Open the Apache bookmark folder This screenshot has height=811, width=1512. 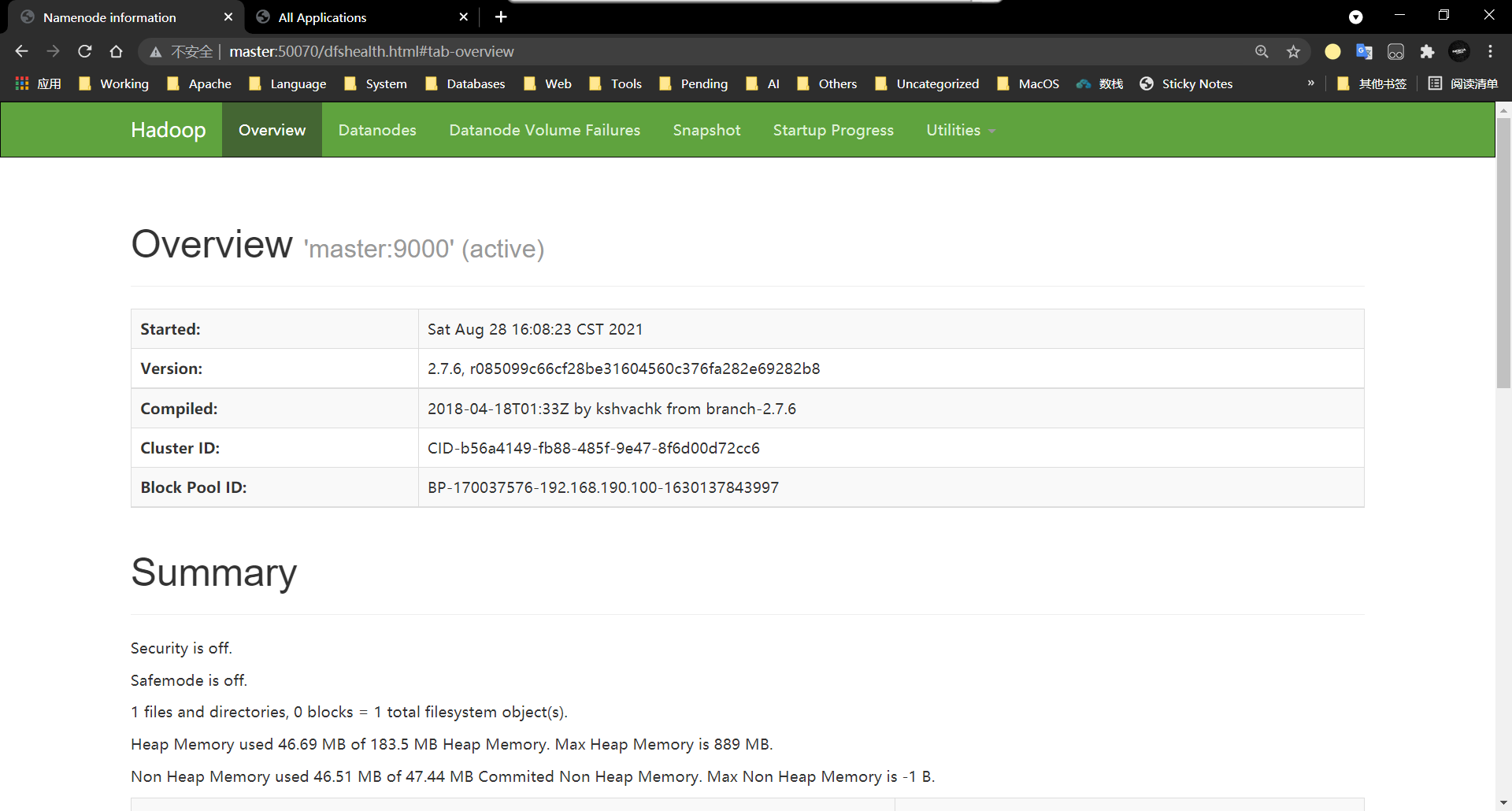(x=199, y=83)
